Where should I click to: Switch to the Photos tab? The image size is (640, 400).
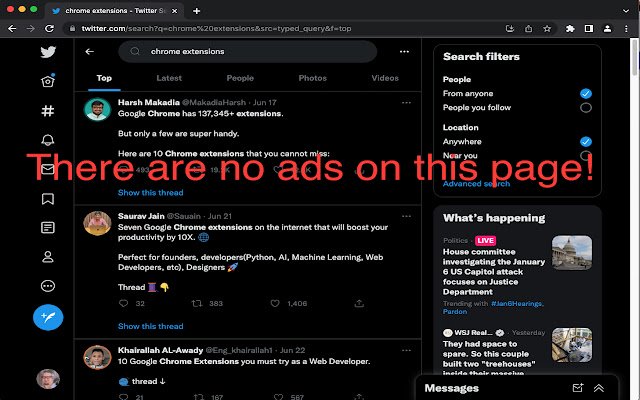click(x=312, y=78)
